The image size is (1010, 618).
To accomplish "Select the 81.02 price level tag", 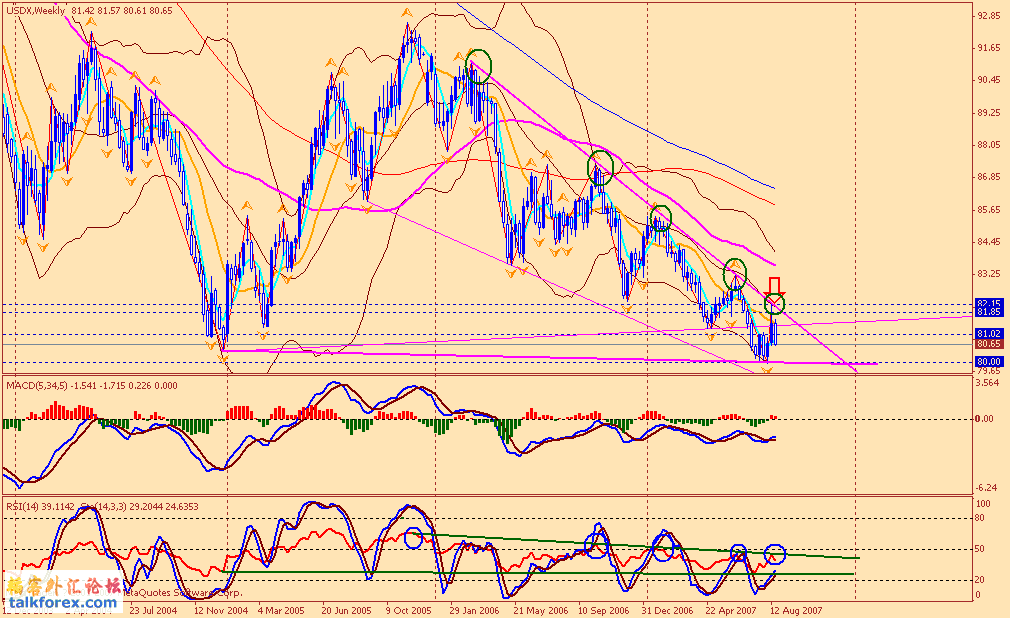I will click(988, 333).
